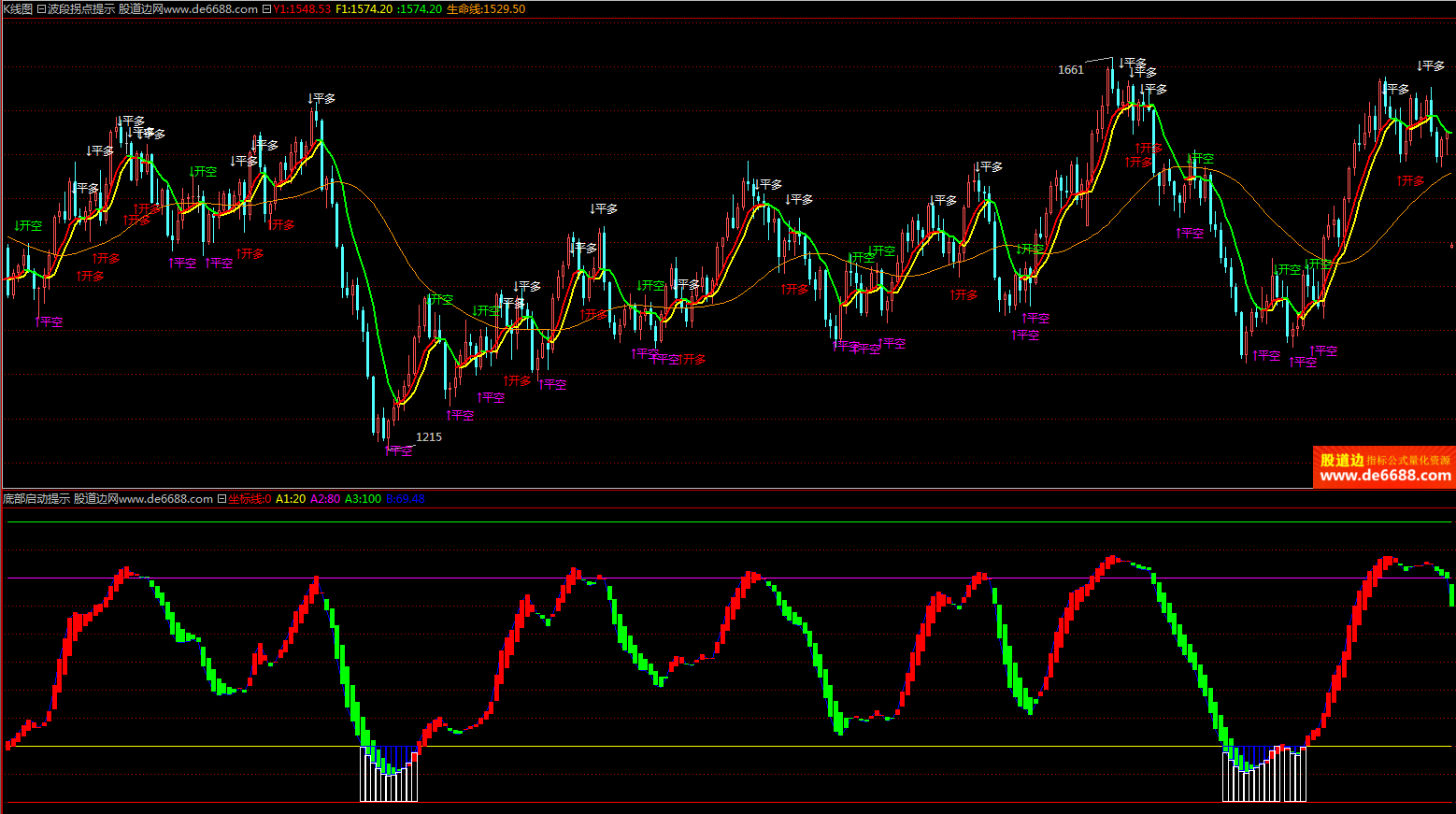Click the magenta 平空 signal beside 1215 low
This screenshot has width=1456, height=814.
[399, 450]
